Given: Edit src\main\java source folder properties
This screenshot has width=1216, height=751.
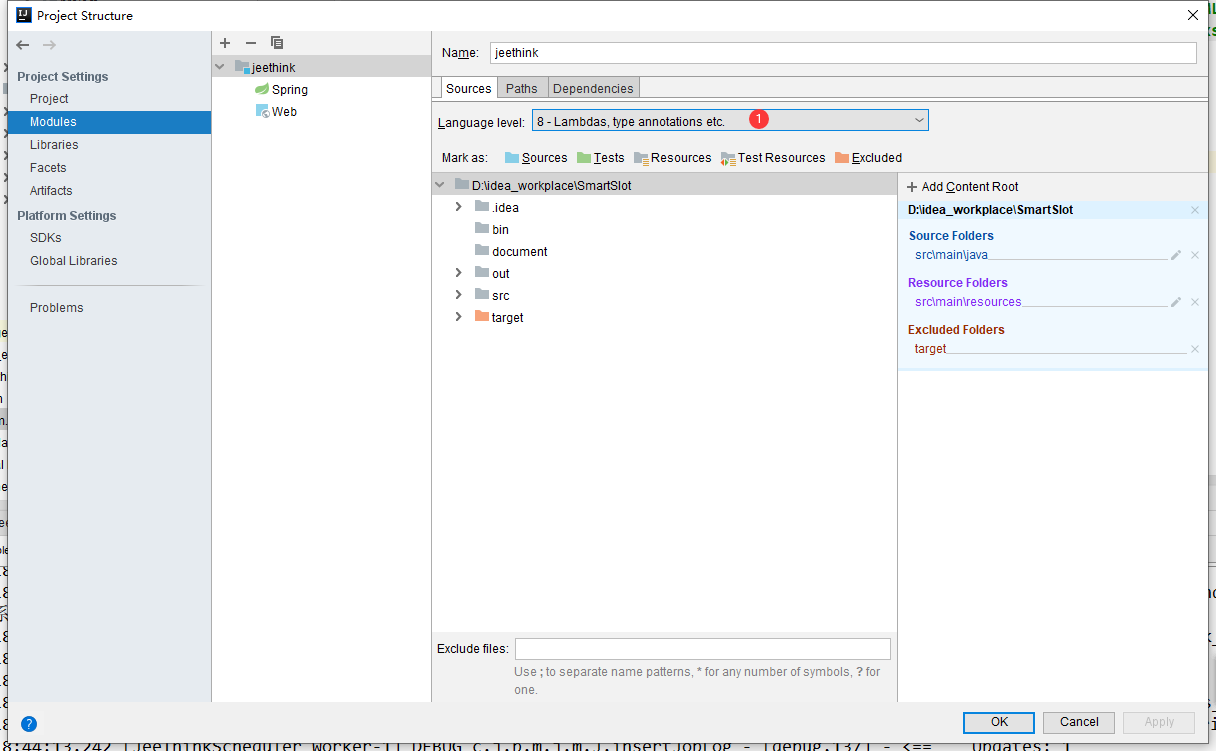Looking at the screenshot, I should (1176, 255).
